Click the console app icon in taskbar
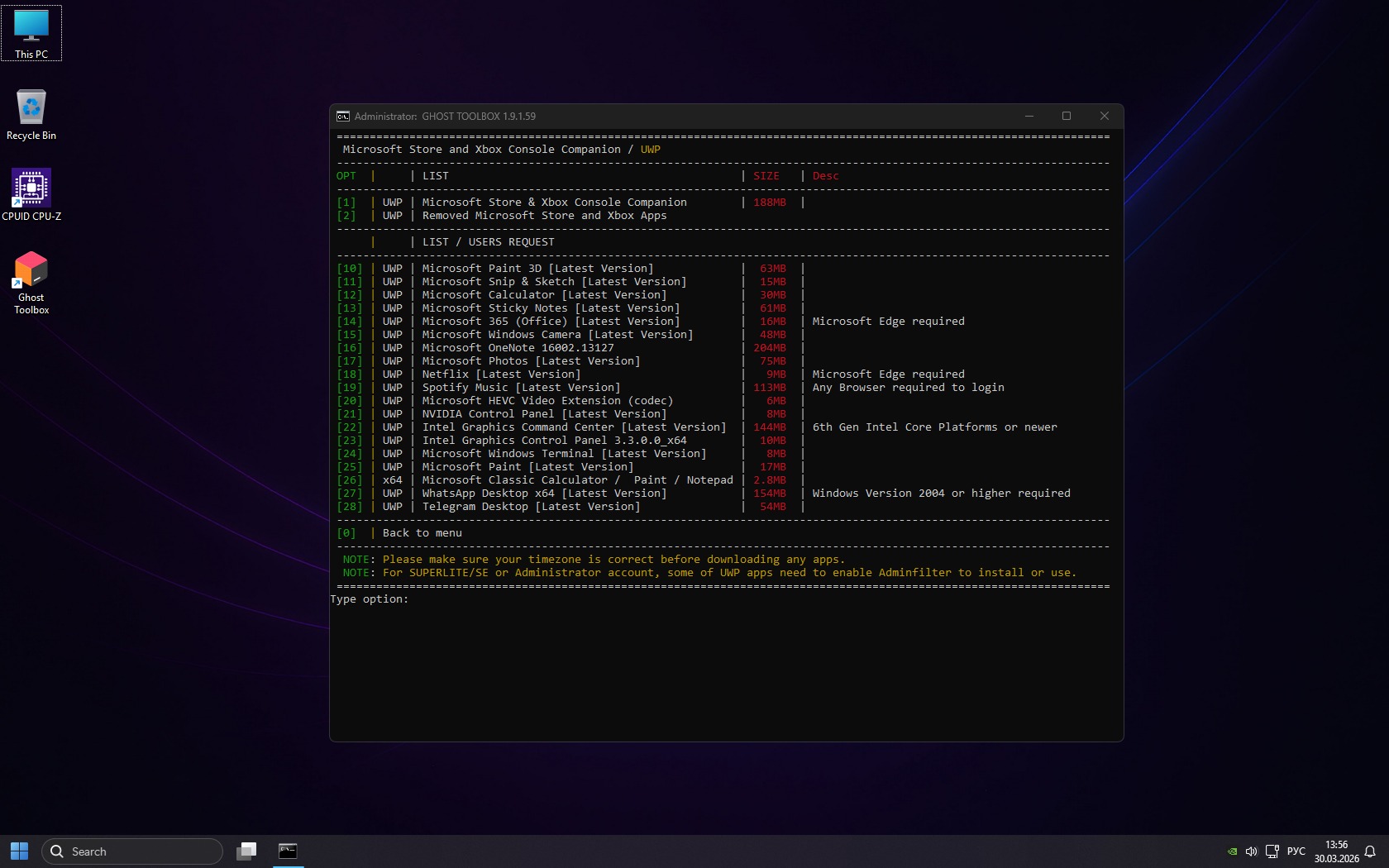This screenshot has width=1389, height=868. (288, 851)
